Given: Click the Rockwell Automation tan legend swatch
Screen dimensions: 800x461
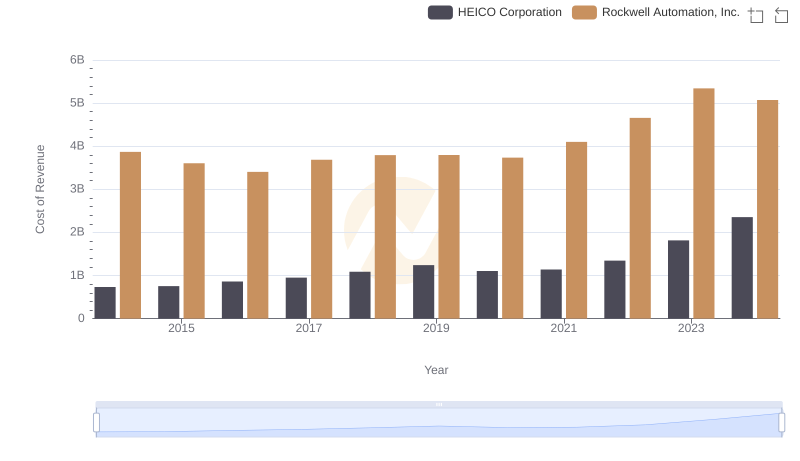Looking at the screenshot, I should click(x=584, y=12).
